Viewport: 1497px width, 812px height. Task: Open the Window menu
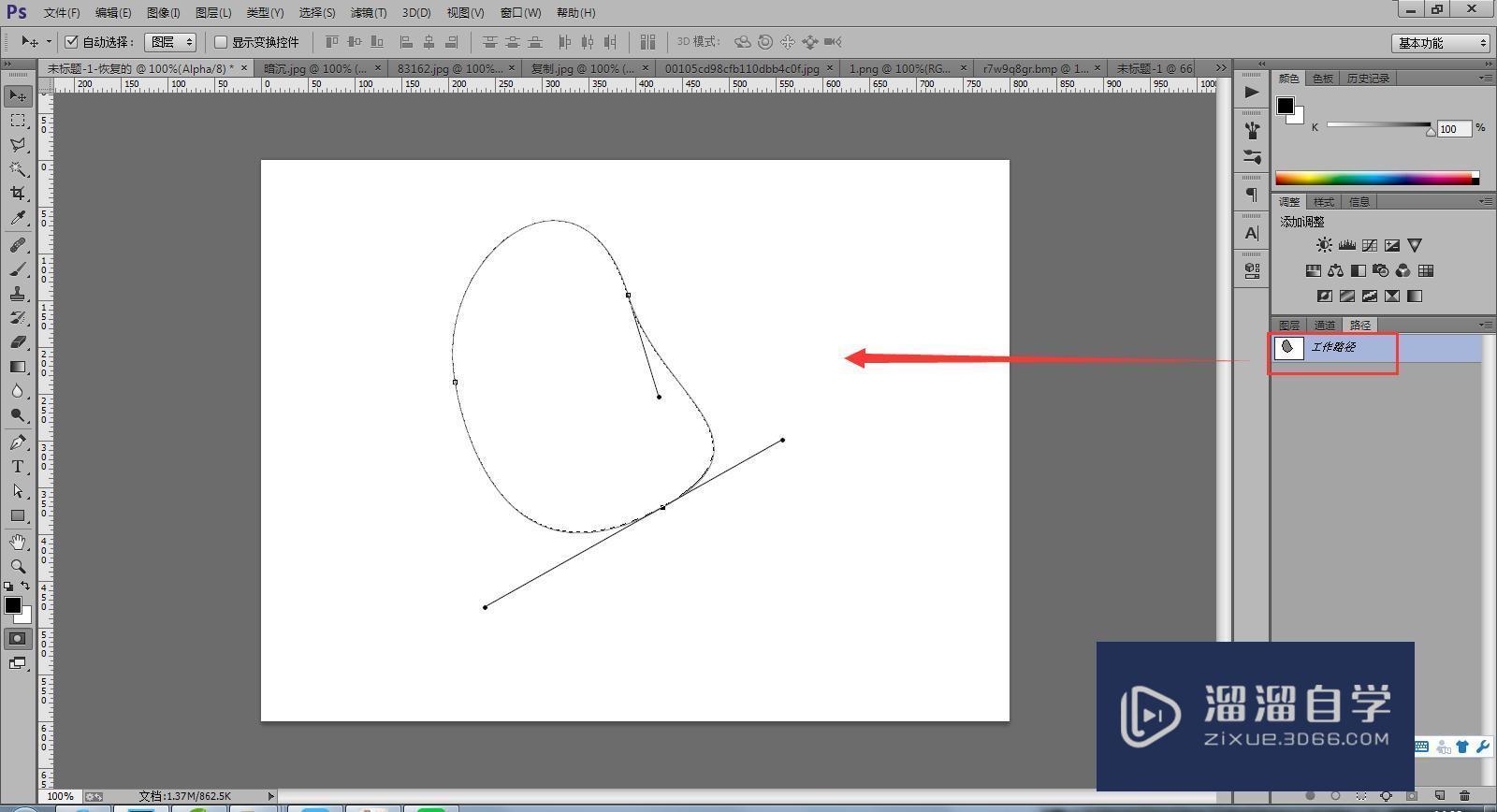(520, 12)
